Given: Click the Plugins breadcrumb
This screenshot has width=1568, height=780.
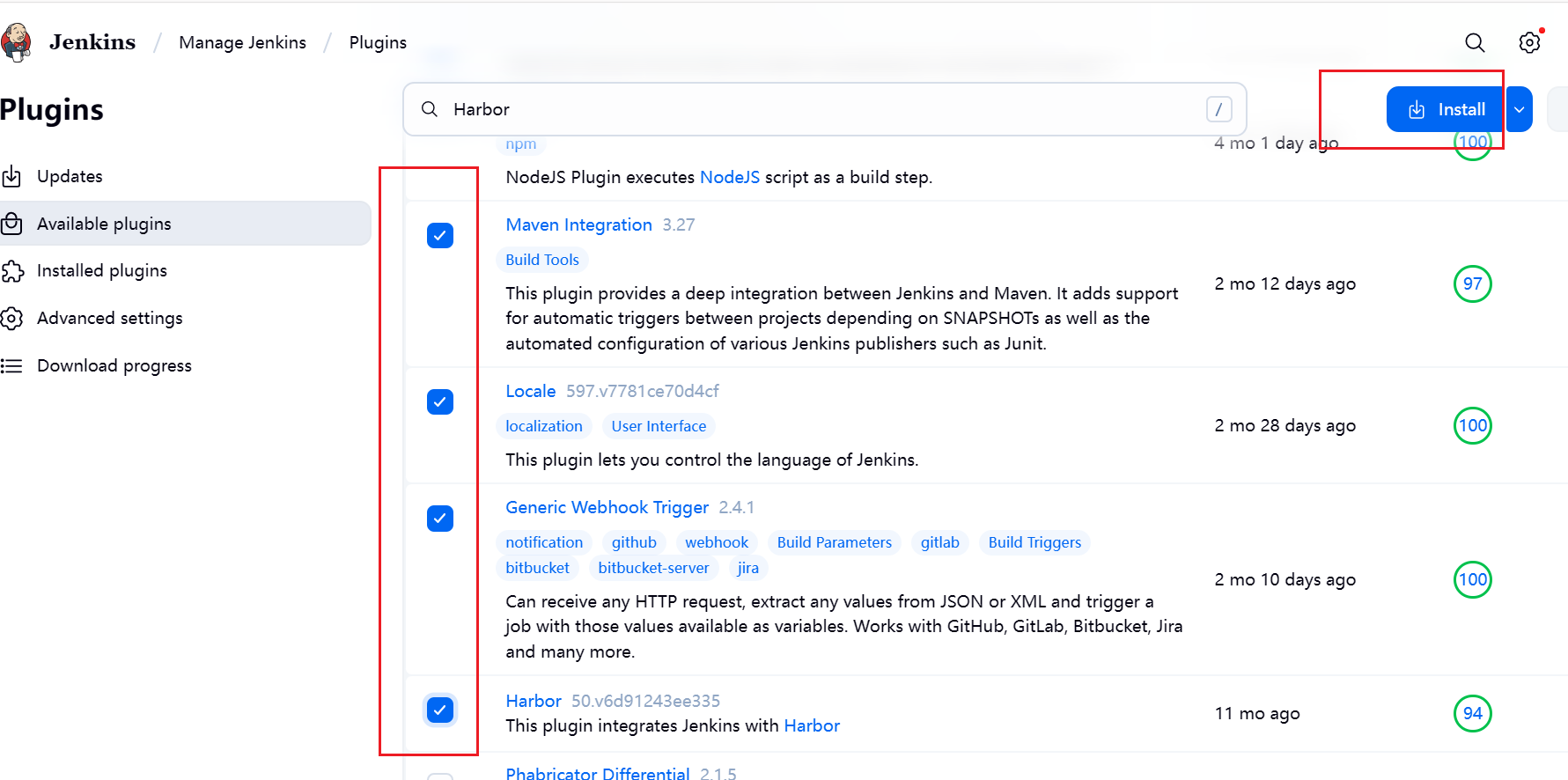Looking at the screenshot, I should point(378,42).
